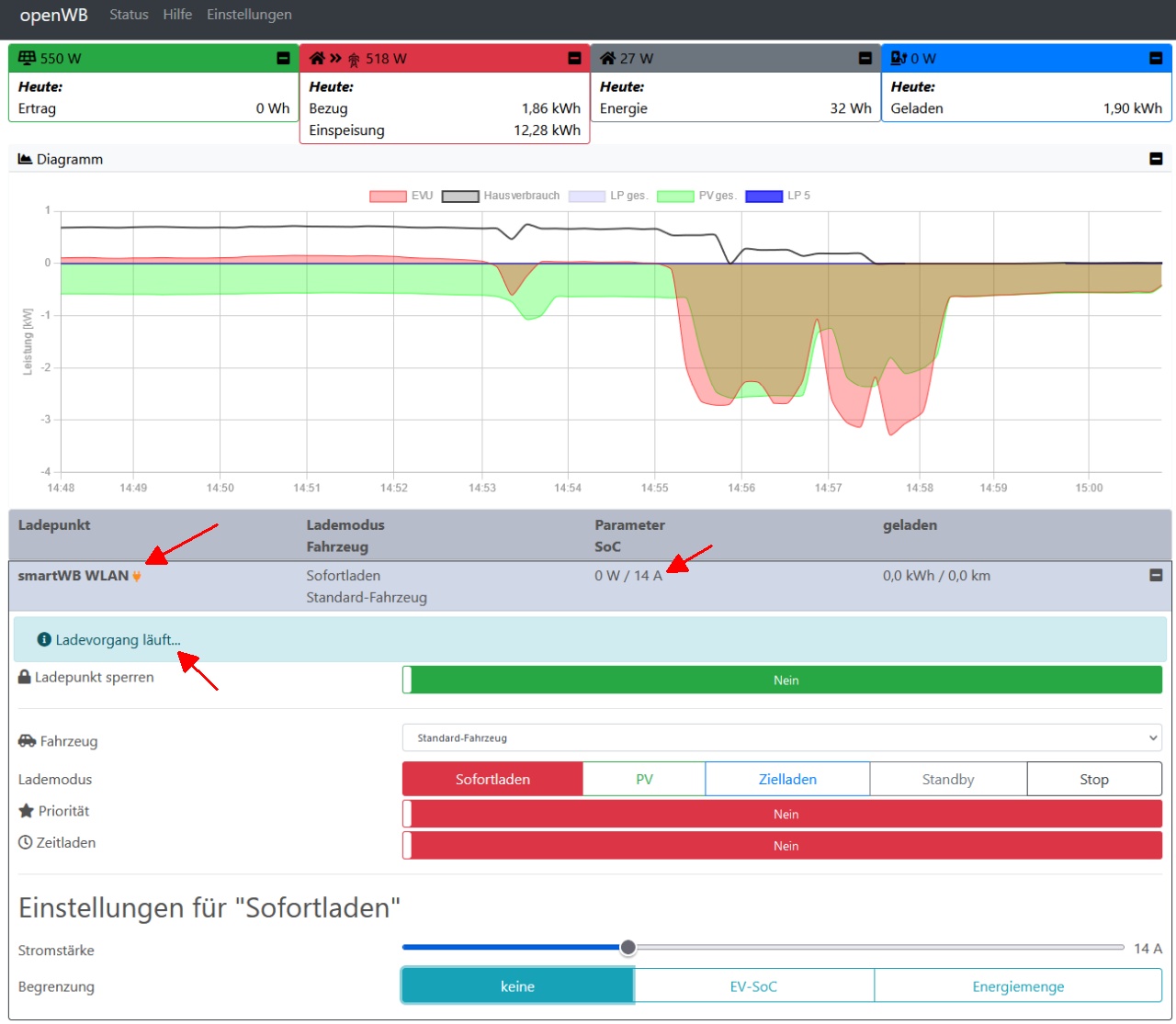Viewport: 1176px width, 1024px height.
Task: Click the house icon in gray consumption card
Action: click(x=607, y=58)
